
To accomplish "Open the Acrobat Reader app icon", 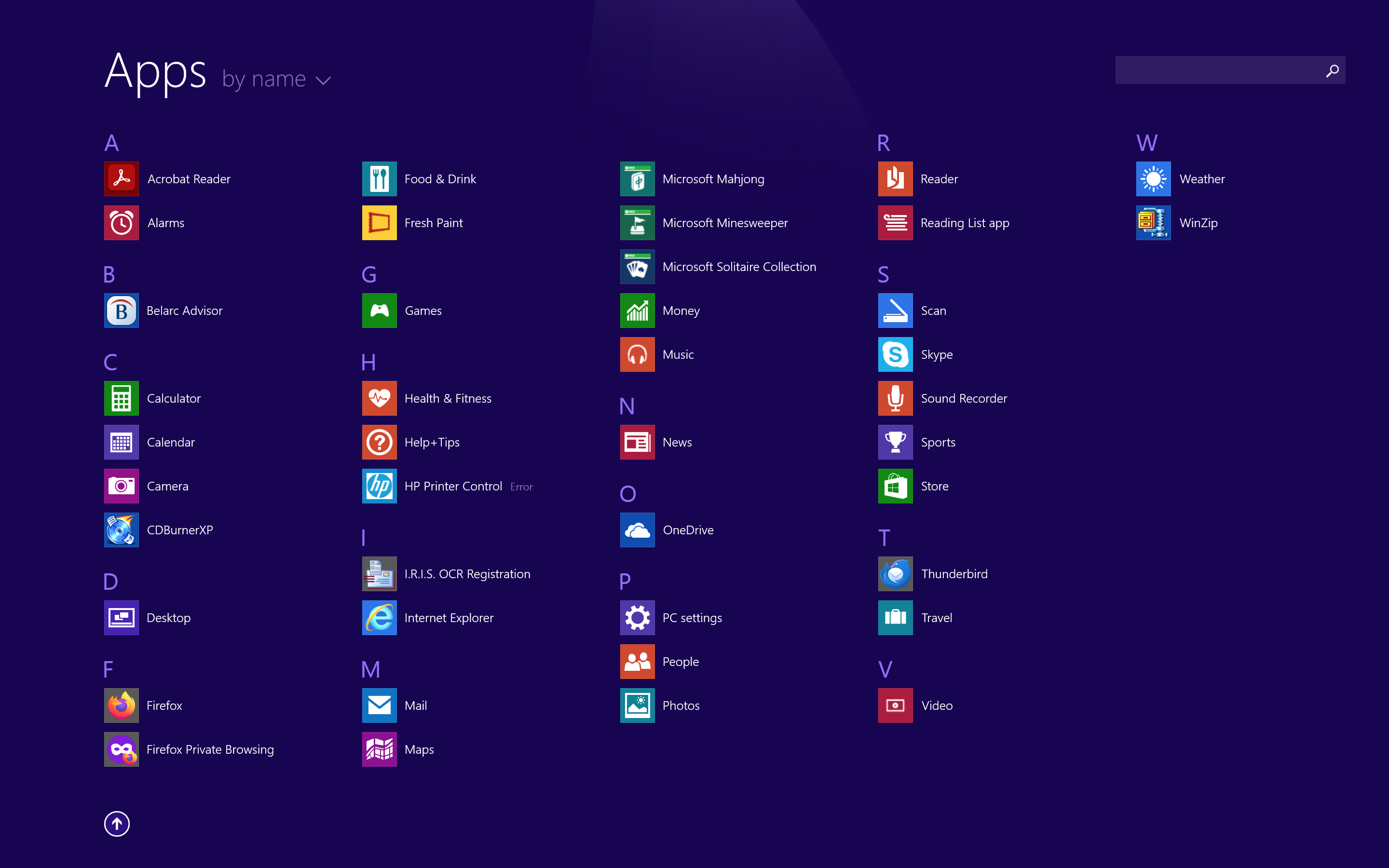I will (x=121, y=178).
